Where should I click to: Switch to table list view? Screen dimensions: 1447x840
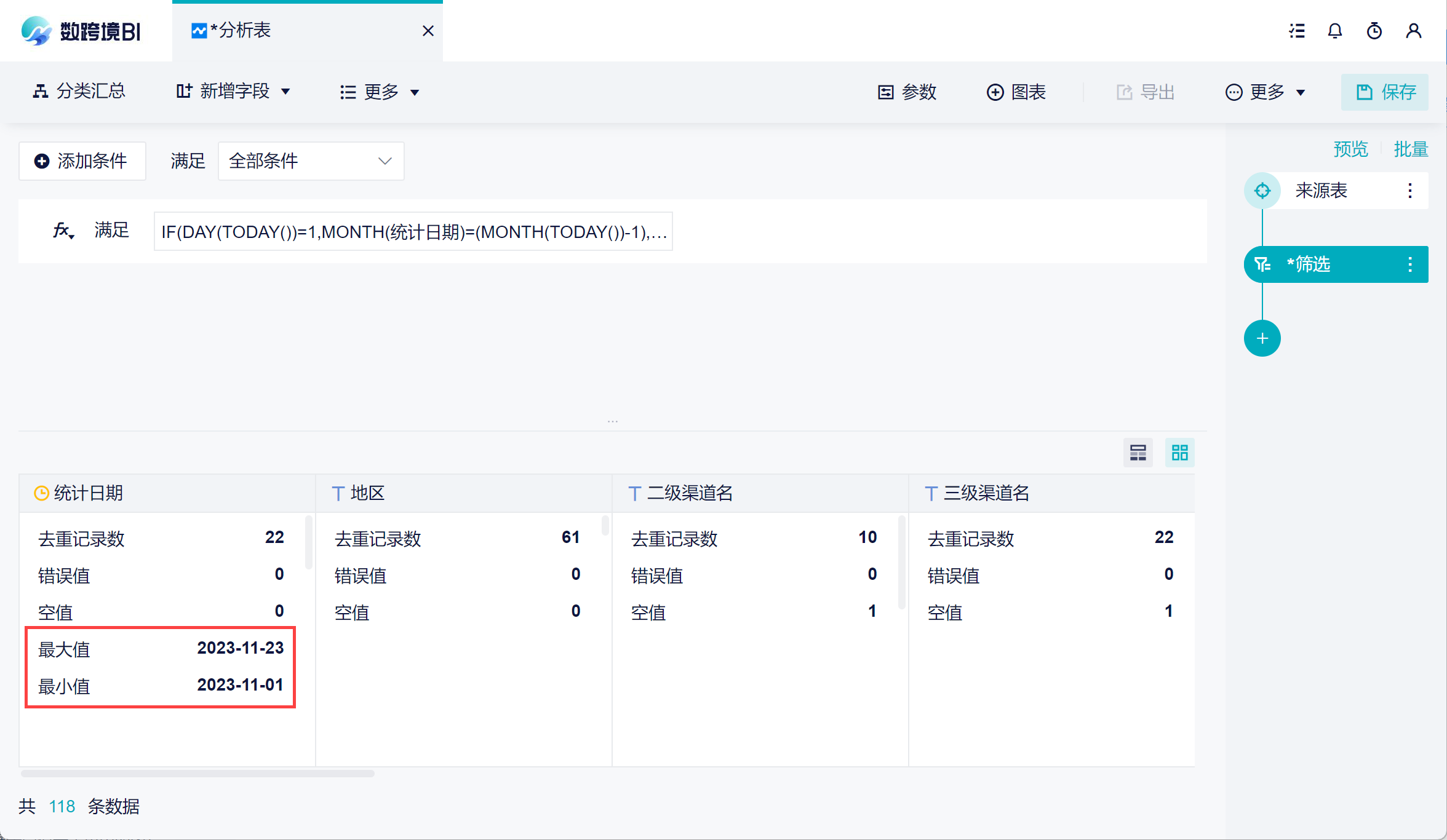point(1138,453)
